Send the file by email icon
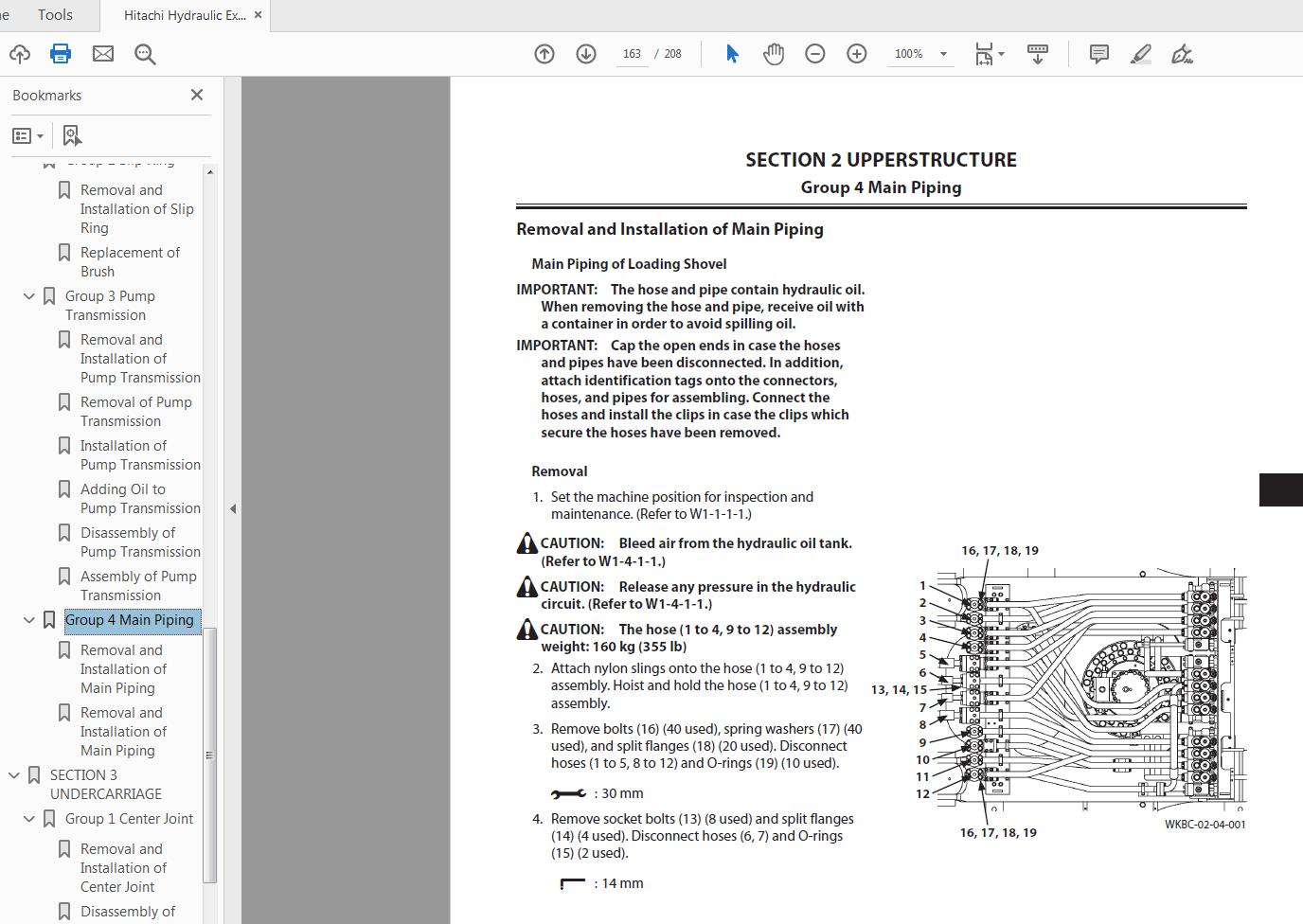Viewport: 1303px width, 924px height. pos(103,54)
